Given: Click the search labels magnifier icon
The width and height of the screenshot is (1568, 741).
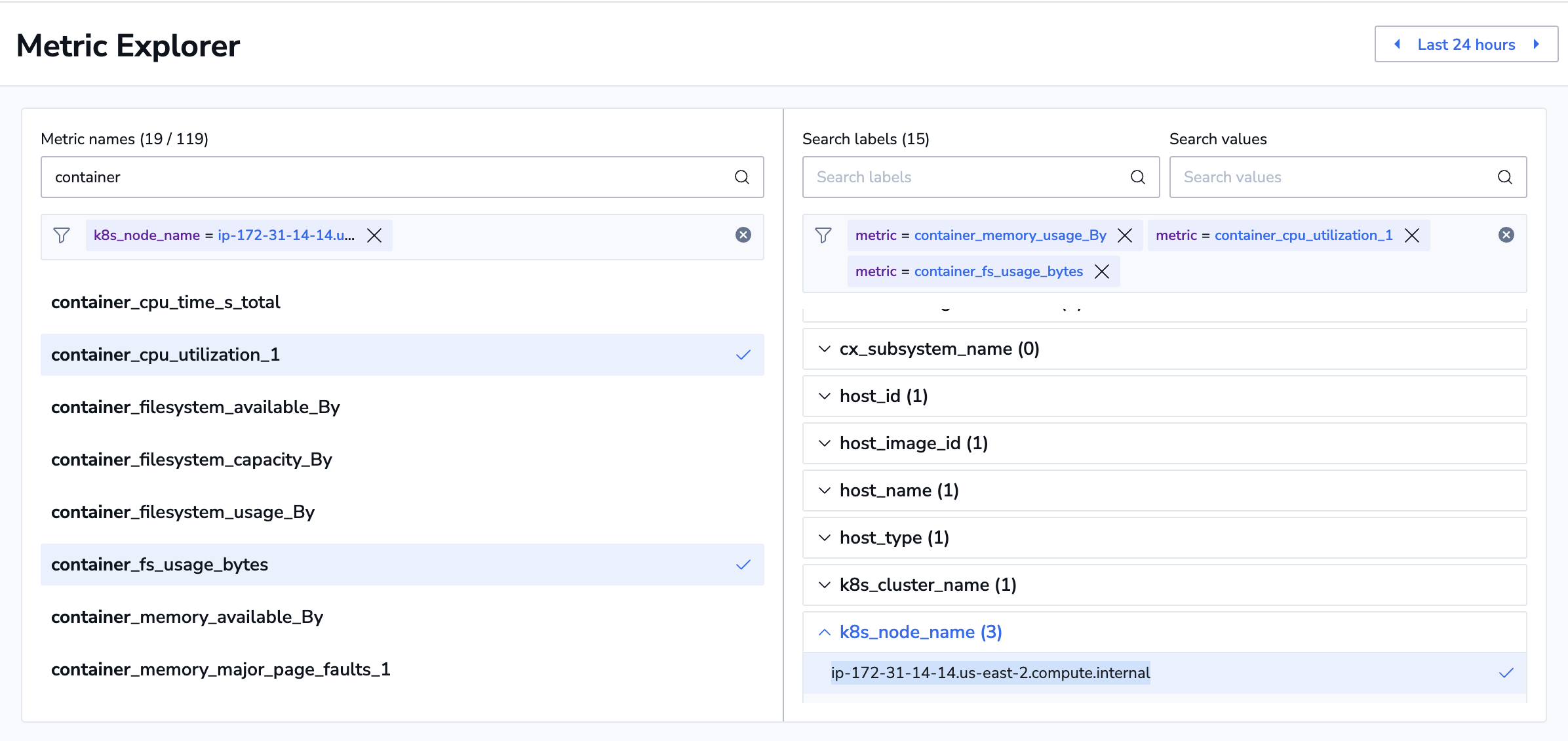Looking at the screenshot, I should point(1137,177).
